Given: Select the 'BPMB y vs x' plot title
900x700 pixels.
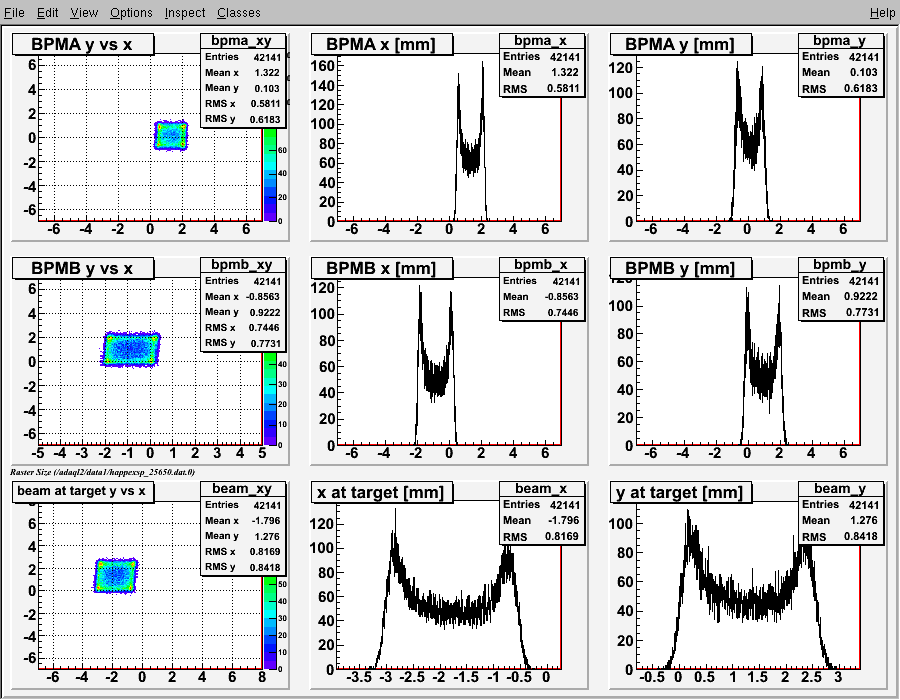Looking at the screenshot, I should click(x=83, y=268).
